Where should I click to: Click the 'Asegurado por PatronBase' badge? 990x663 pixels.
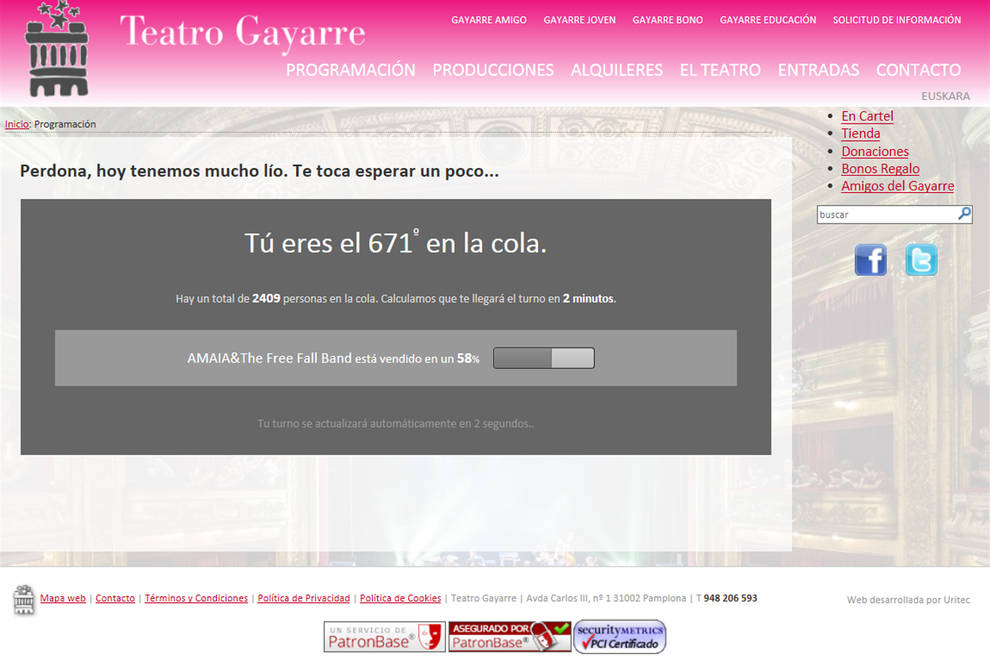[510, 636]
